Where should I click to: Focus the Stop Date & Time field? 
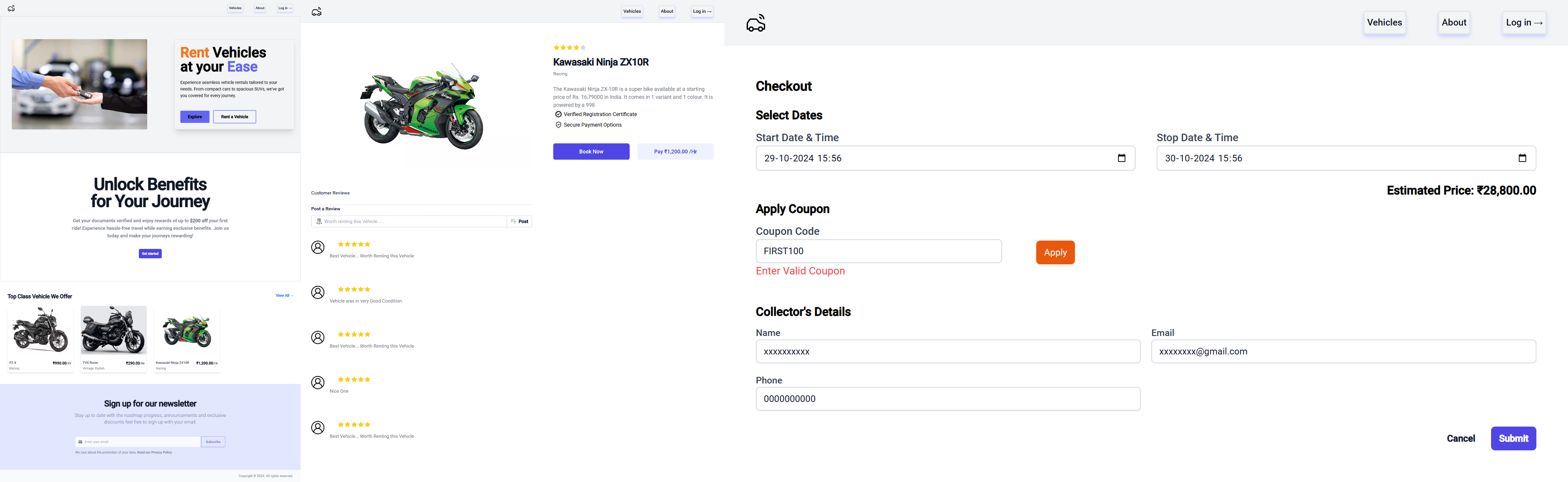pos(1346,158)
